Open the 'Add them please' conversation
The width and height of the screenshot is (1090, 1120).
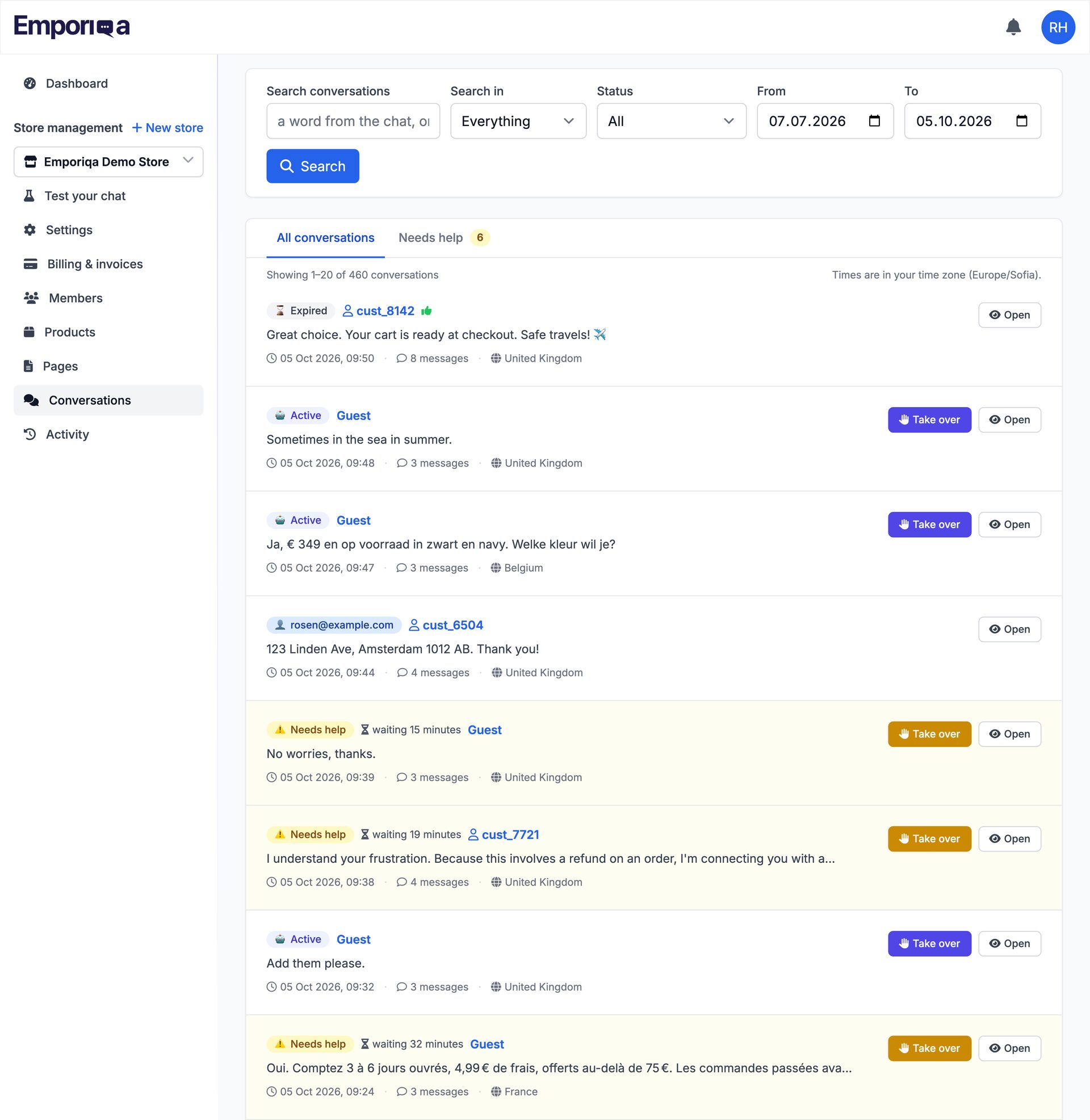[1009, 943]
